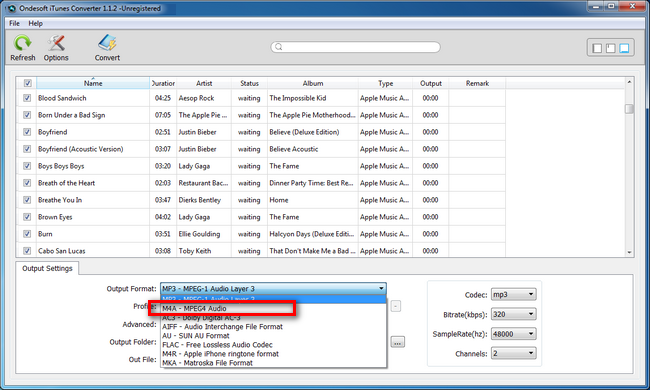Screen dimensions: 650x390
Task: Open the SampleRate(hz) dropdown
Action: pyautogui.click(x=513, y=334)
